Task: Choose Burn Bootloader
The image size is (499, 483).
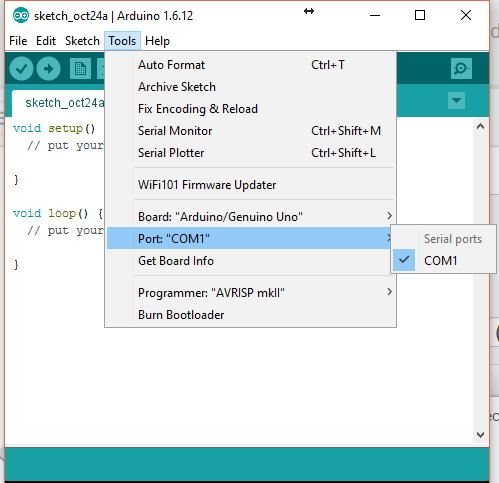Action: pos(250,315)
